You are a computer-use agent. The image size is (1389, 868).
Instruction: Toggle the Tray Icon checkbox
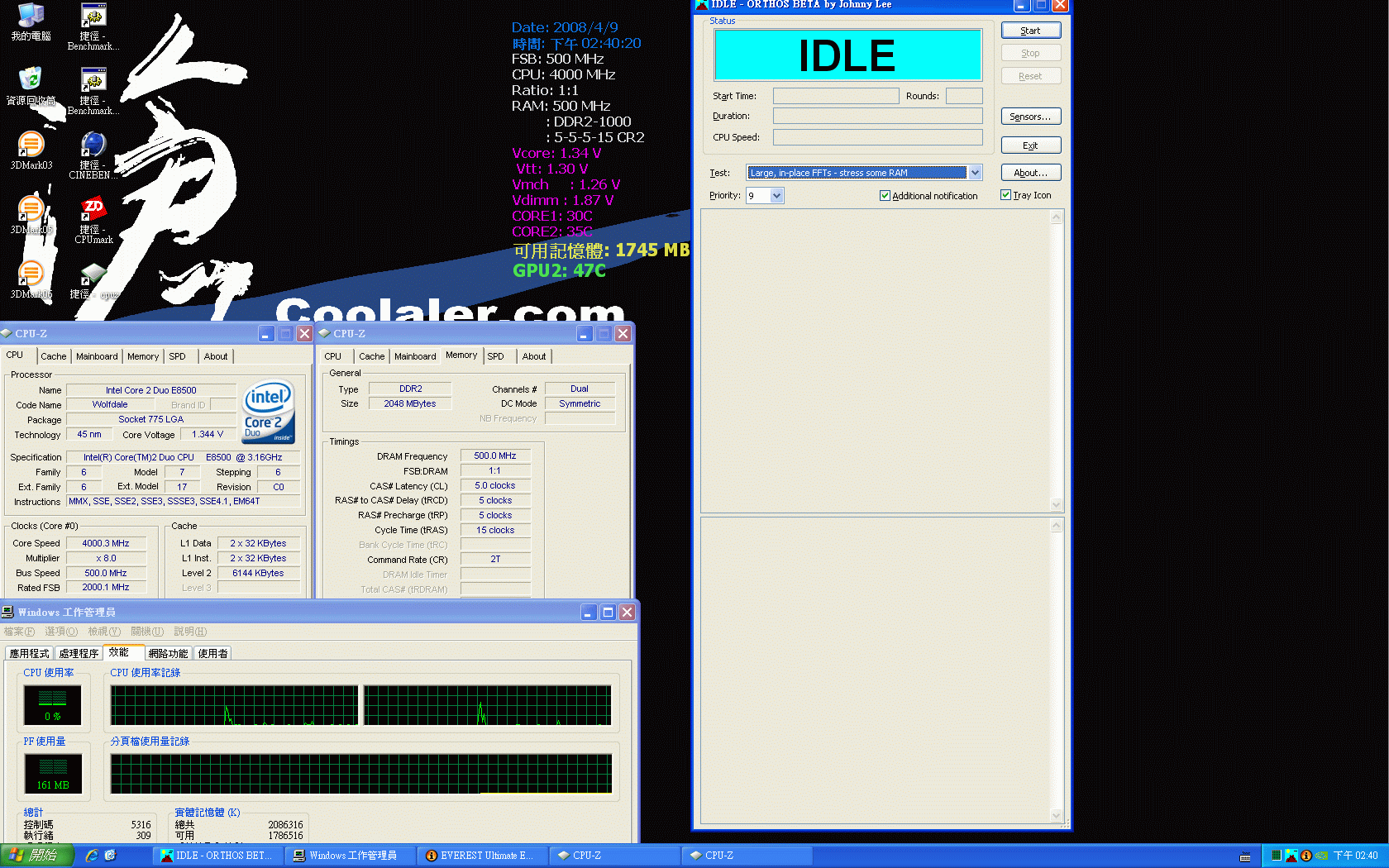pyautogui.click(x=1005, y=195)
